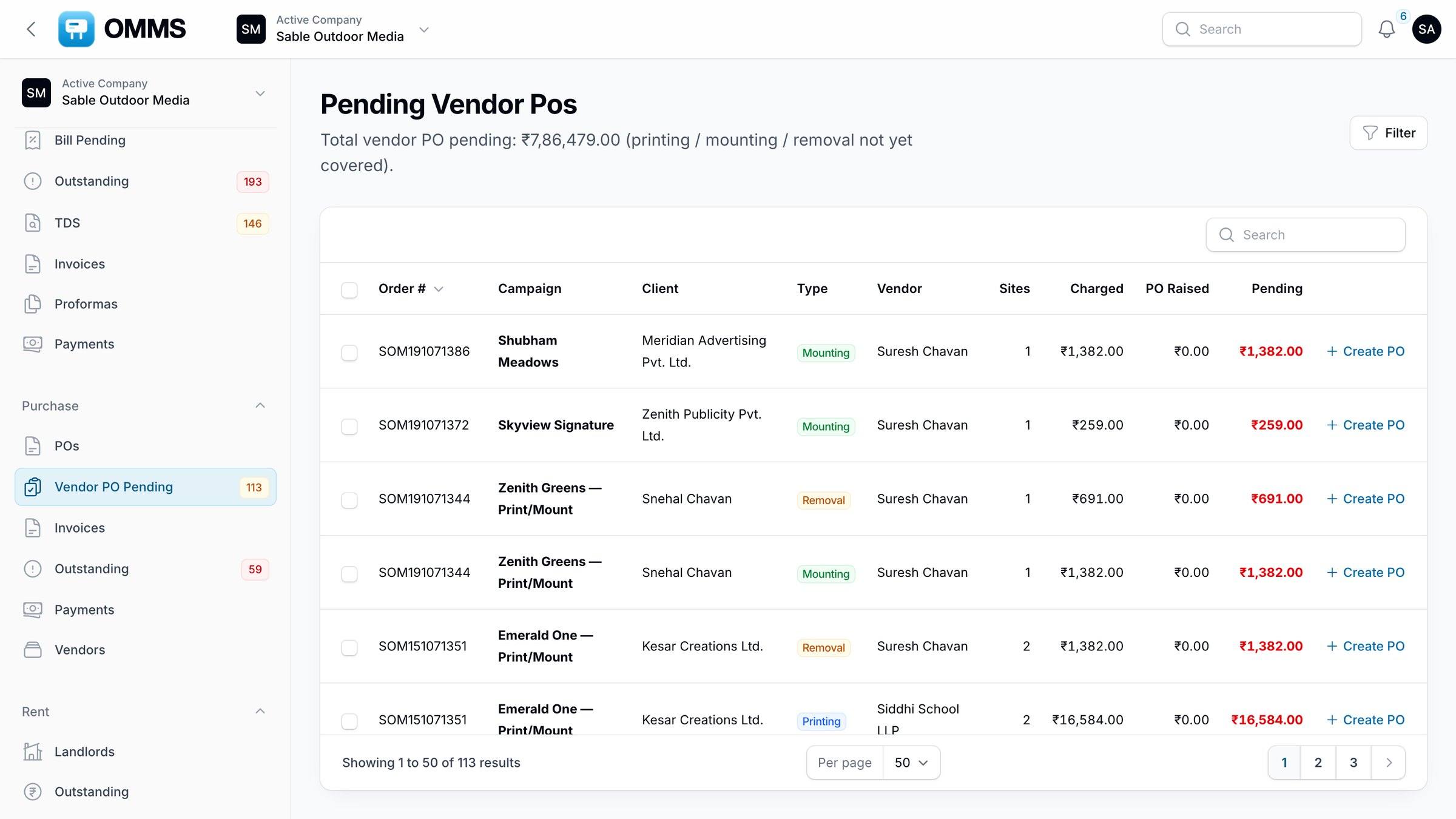Expand the header Active Company dropdown chevron
The width and height of the screenshot is (1456, 819).
click(424, 30)
